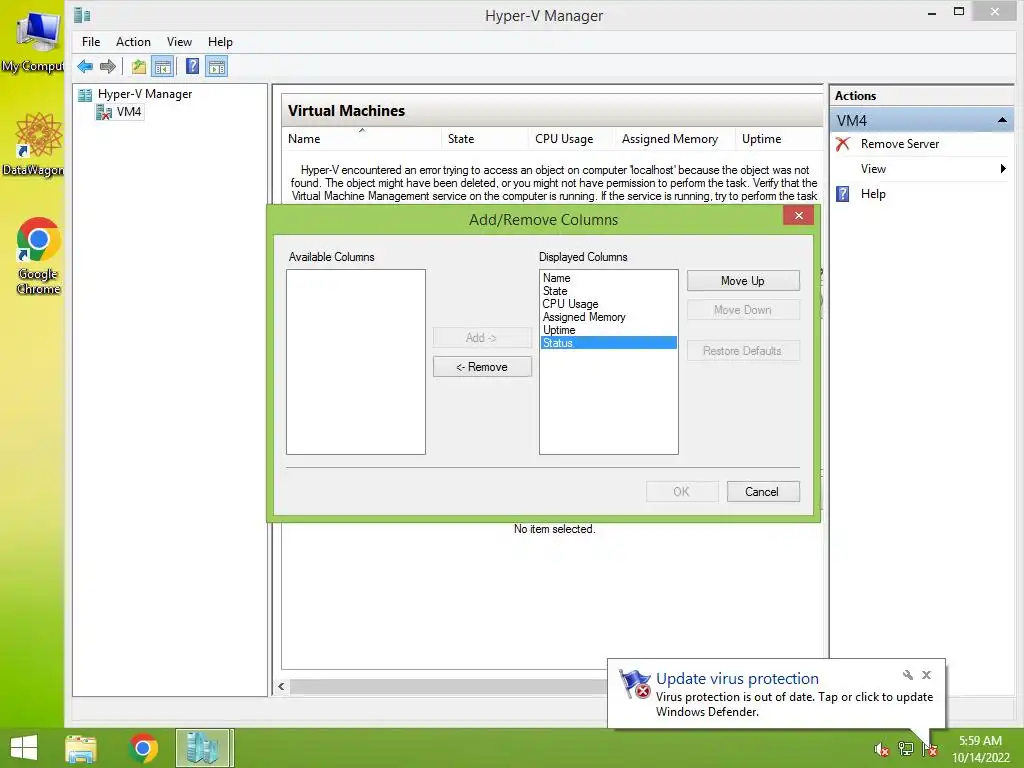This screenshot has height=768, width=1024.
Task: Sort by the Name column header
Action: [x=361, y=138]
